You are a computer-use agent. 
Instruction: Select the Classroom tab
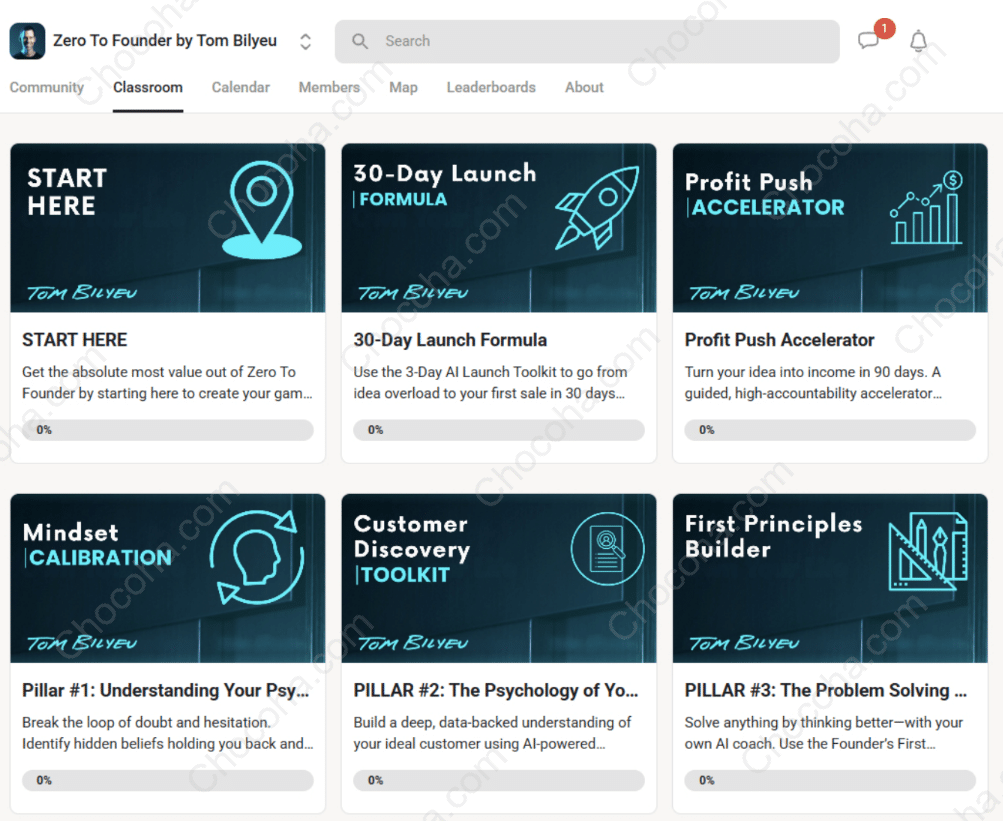tap(147, 88)
